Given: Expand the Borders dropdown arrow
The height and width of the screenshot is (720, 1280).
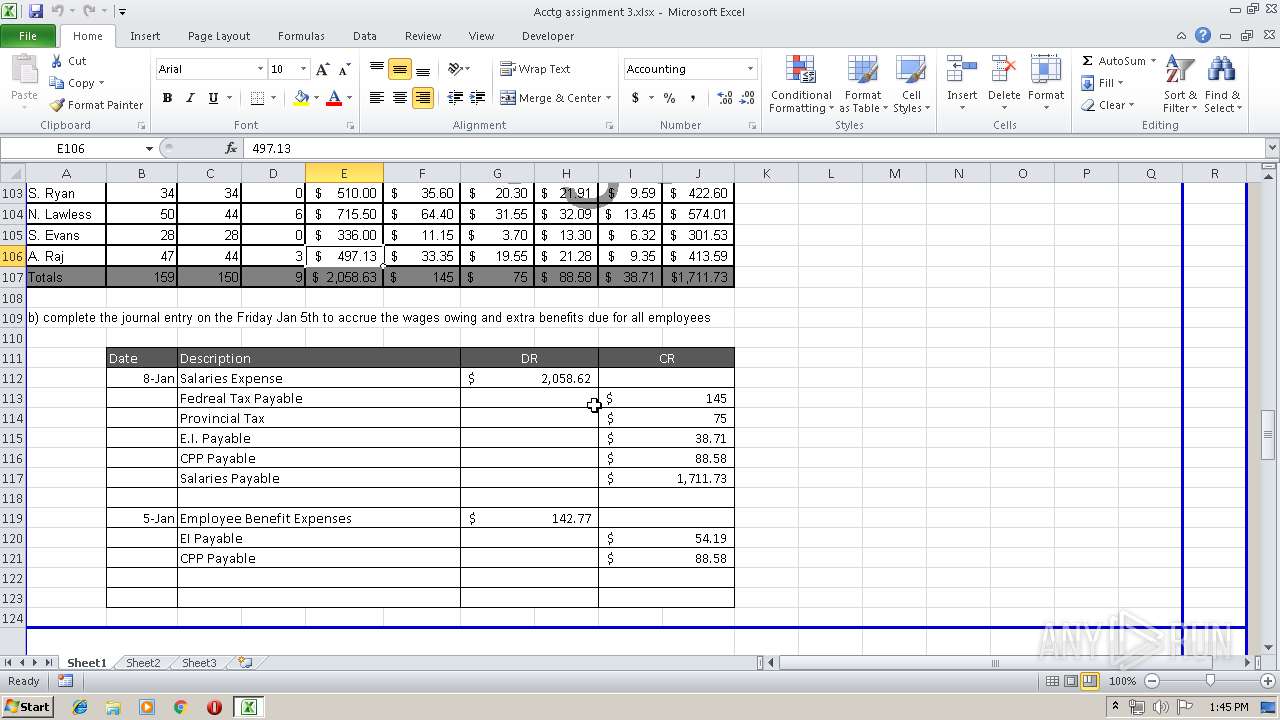Looking at the screenshot, I should pyautogui.click(x=273, y=98).
